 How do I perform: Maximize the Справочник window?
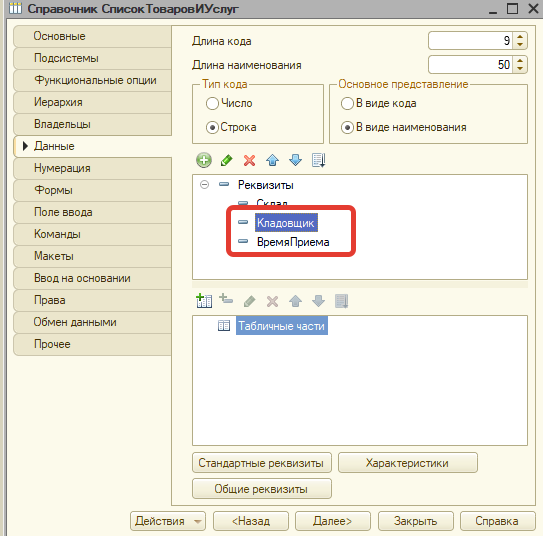(513, 8)
